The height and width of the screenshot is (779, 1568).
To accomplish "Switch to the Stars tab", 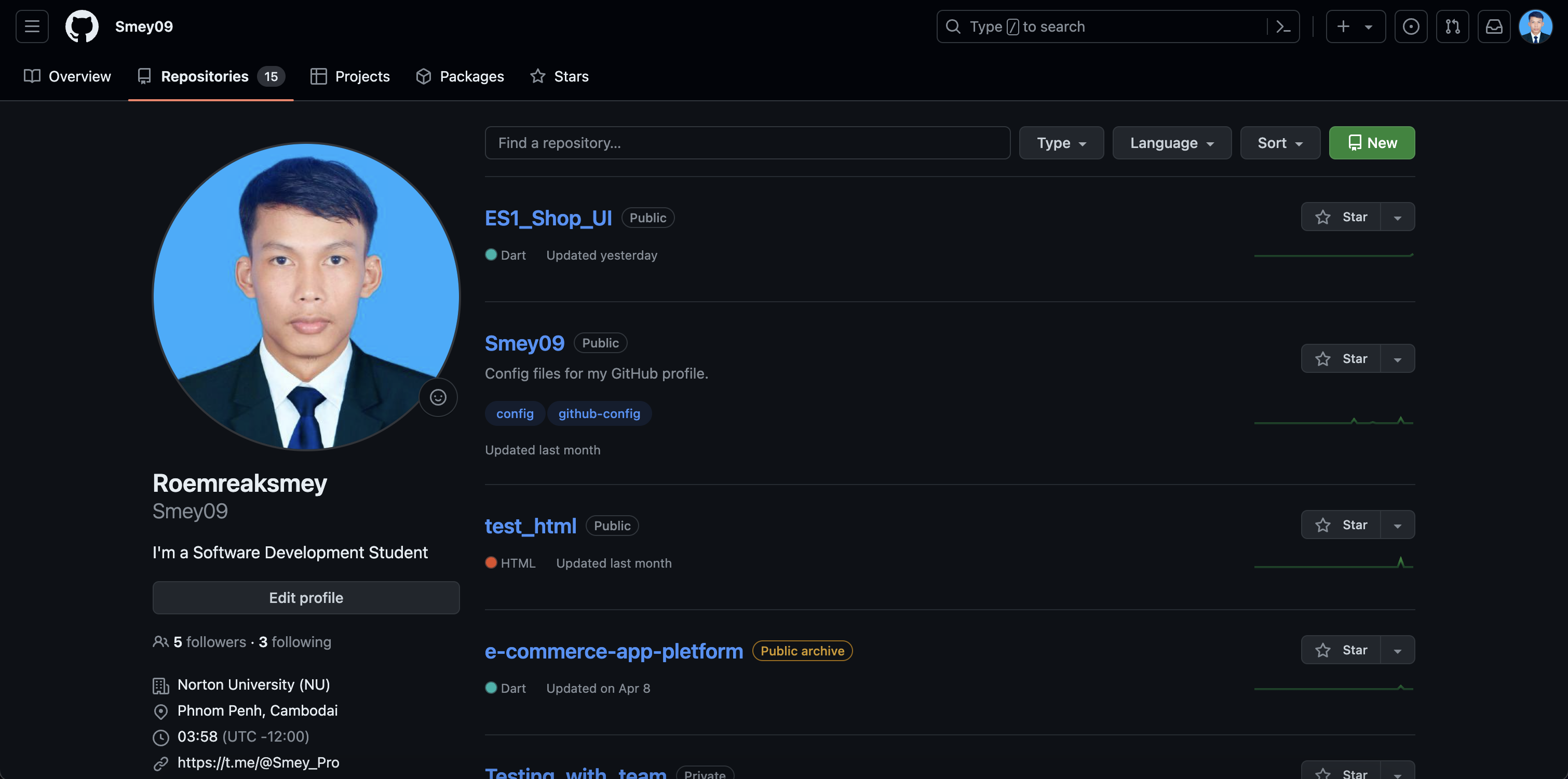I will point(559,76).
